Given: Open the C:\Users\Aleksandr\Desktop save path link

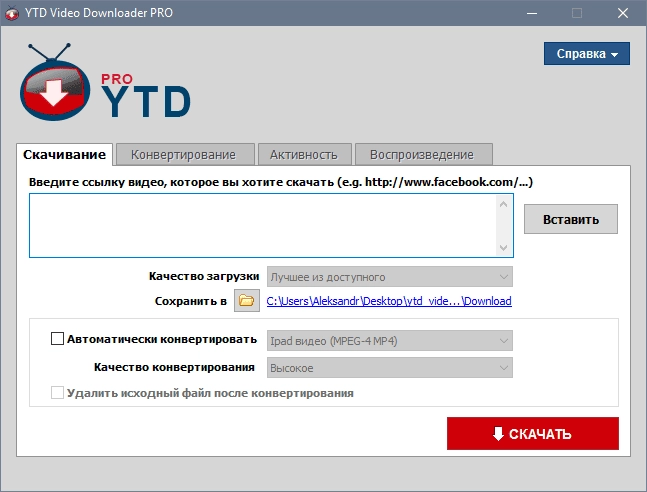Looking at the screenshot, I should point(389,301).
